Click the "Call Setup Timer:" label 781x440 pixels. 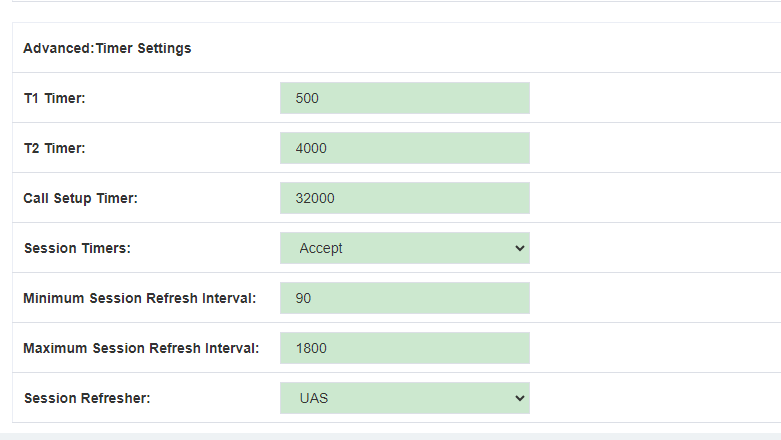(81, 198)
